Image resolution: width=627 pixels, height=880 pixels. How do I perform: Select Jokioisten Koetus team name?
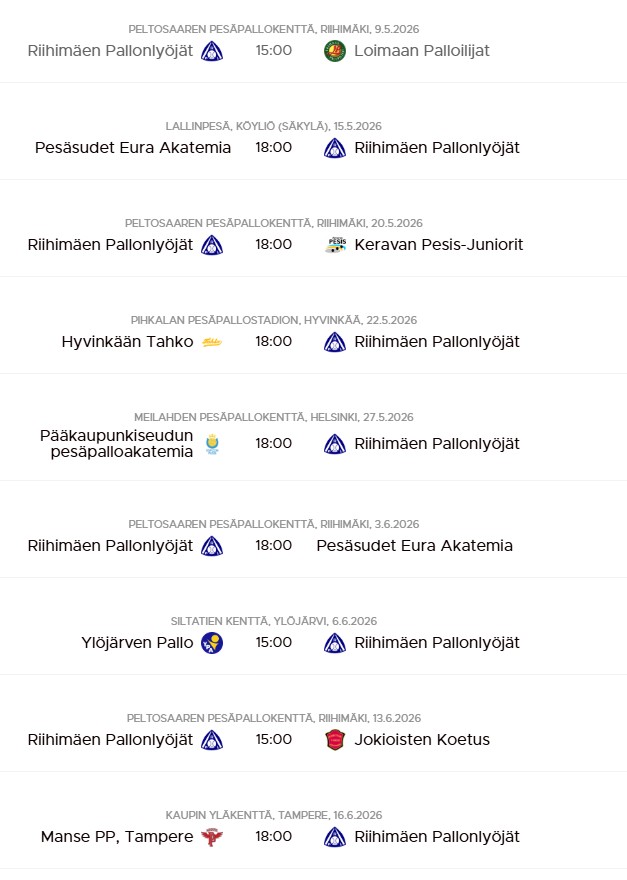tap(422, 740)
